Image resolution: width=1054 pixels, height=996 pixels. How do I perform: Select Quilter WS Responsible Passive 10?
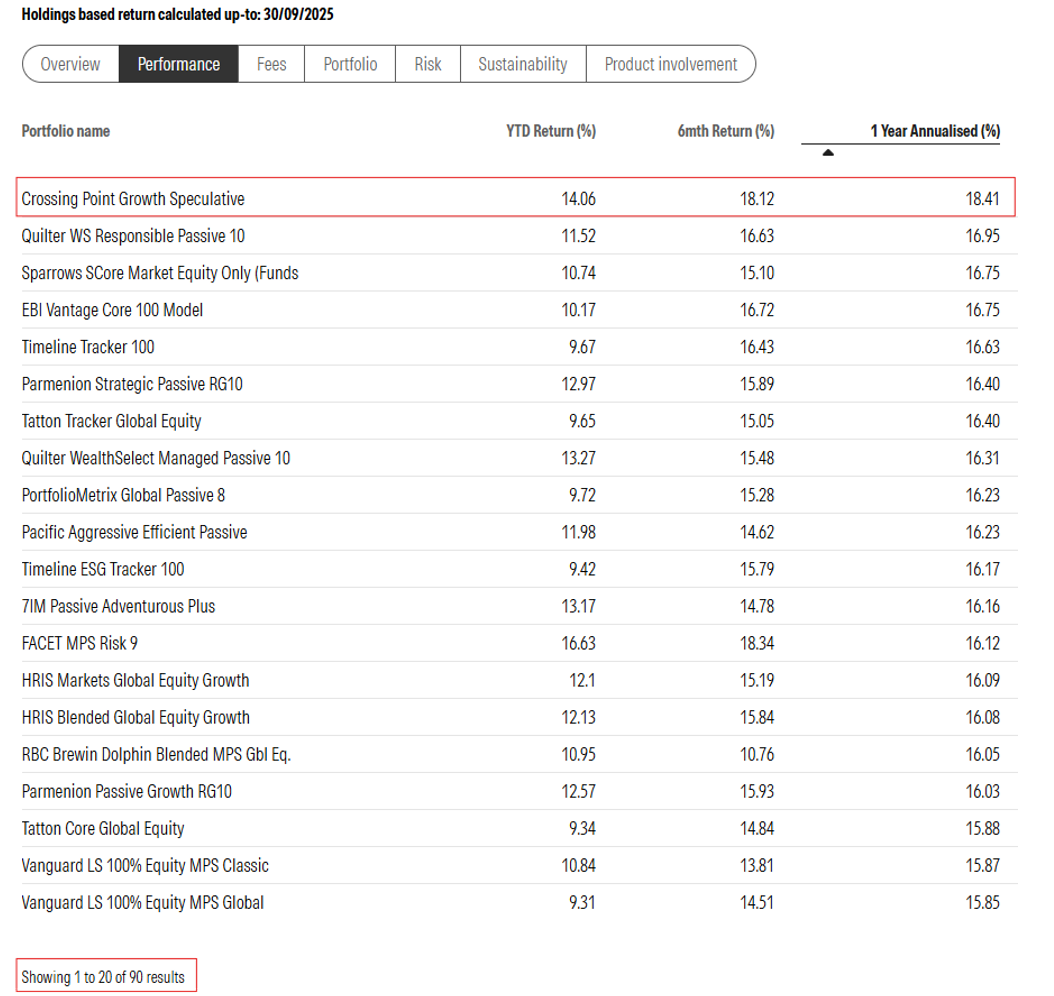coord(133,236)
